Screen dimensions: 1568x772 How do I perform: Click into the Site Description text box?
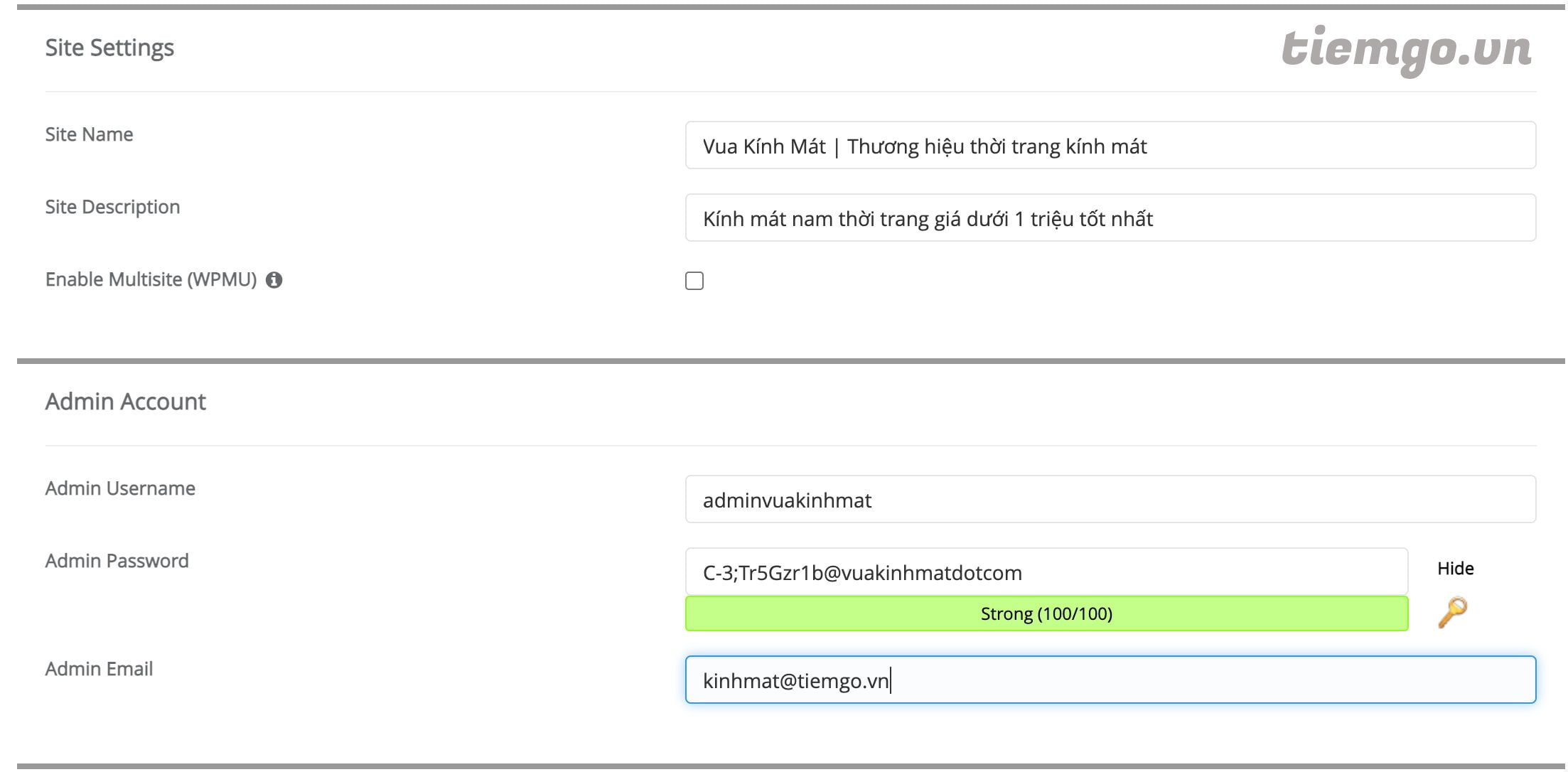point(1110,218)
